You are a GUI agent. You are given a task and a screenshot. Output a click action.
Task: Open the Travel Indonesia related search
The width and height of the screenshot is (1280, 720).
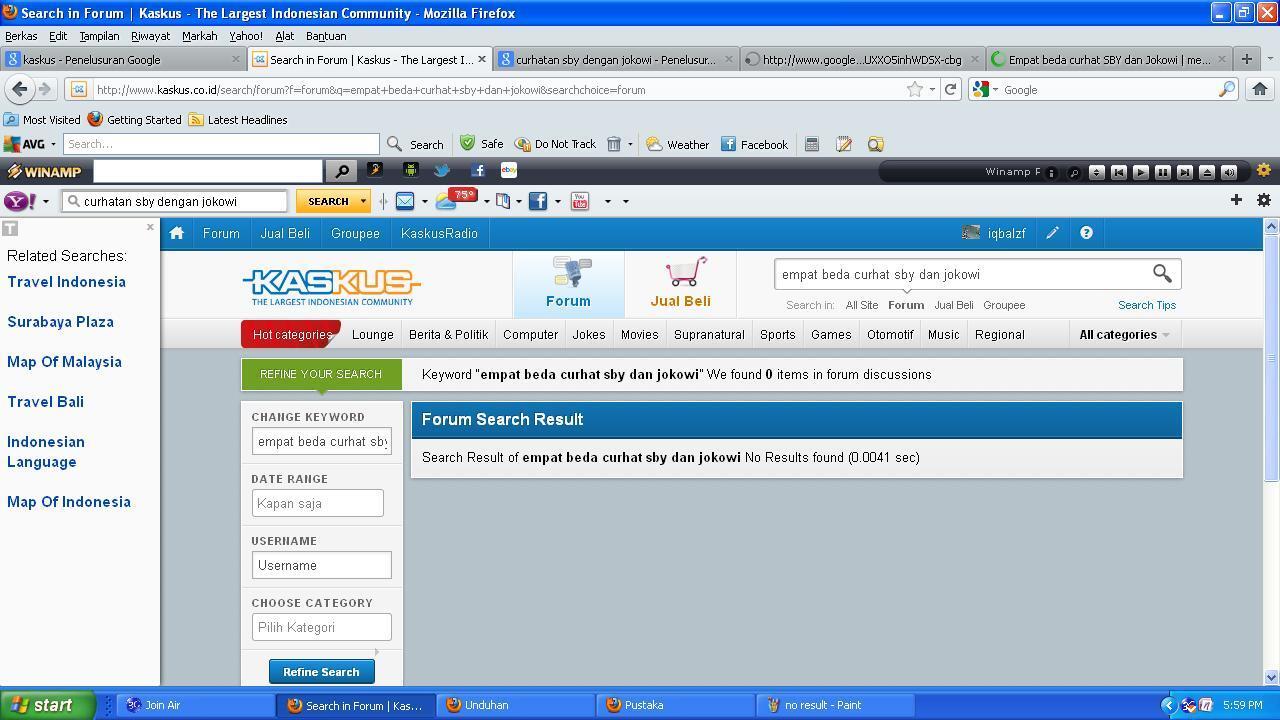(66, 282)
